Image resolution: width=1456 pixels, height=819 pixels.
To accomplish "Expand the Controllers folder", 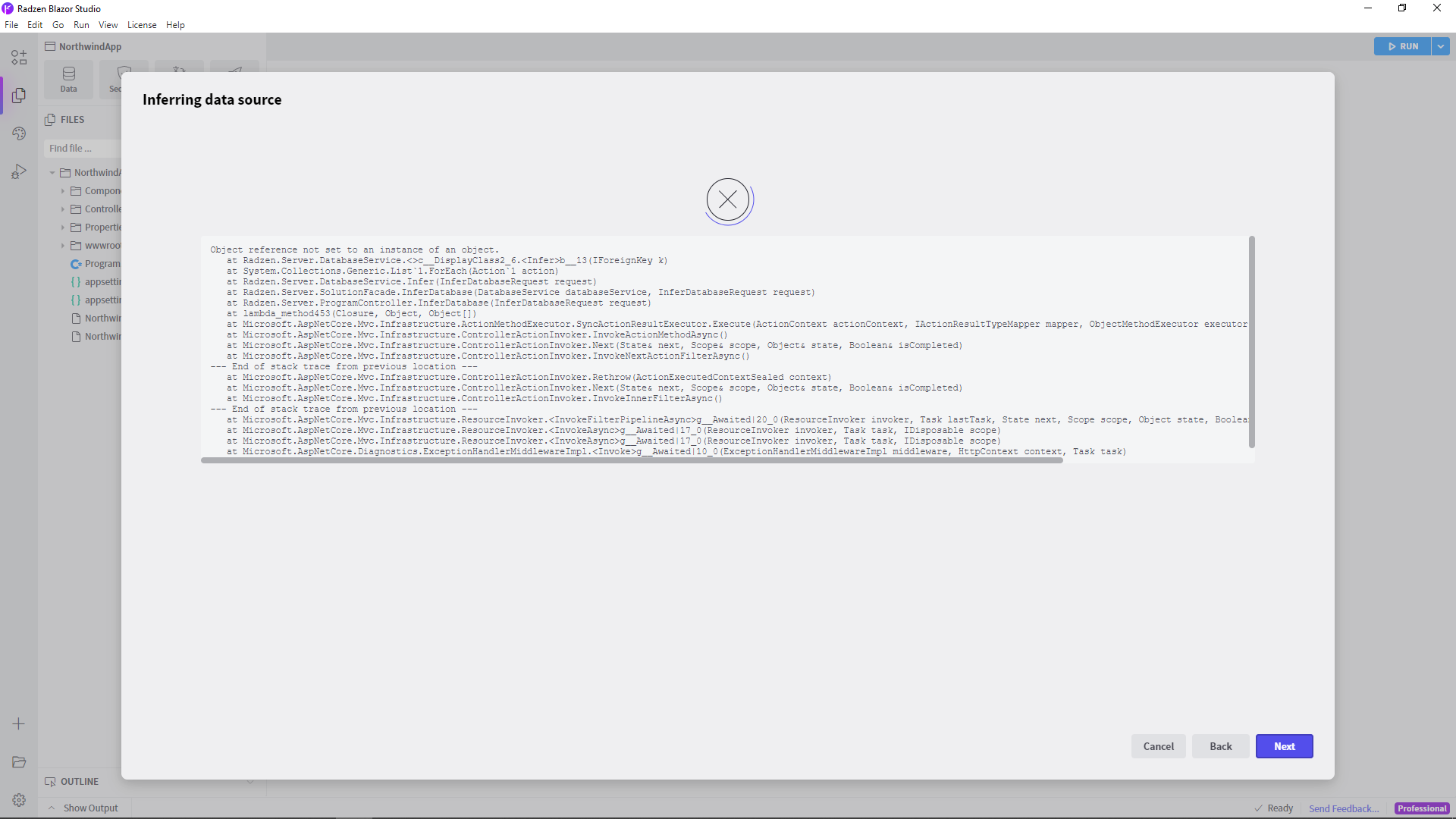I will tap(64, 209).
